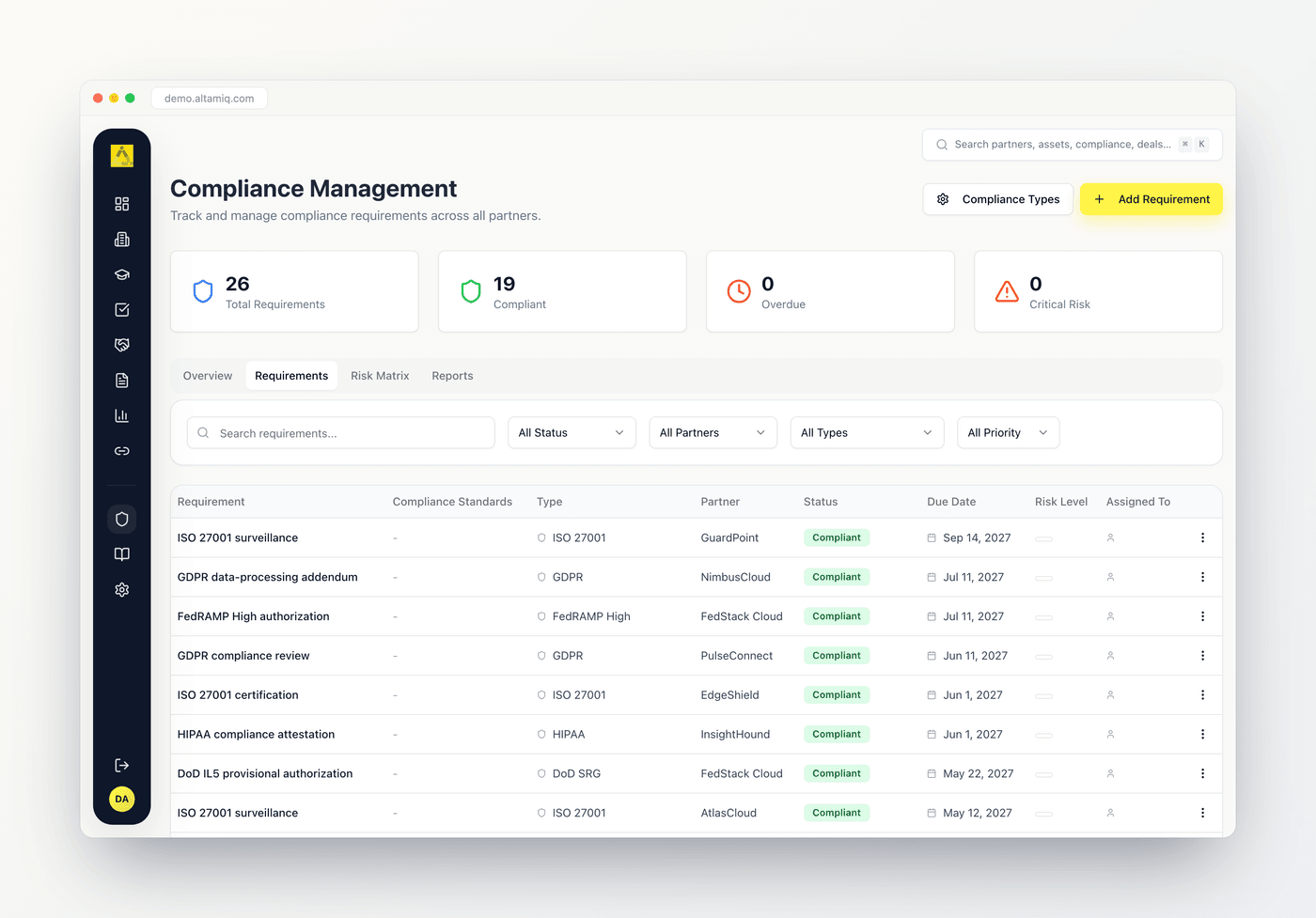Open the document icon in sidebar

coord(121,381)
